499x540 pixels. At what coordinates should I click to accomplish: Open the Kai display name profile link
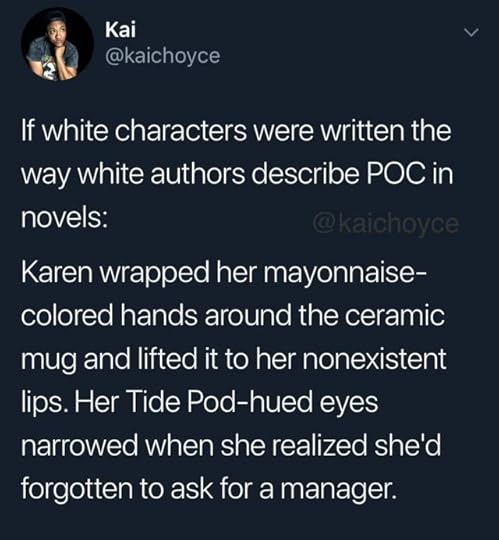[x=120, y=29]
